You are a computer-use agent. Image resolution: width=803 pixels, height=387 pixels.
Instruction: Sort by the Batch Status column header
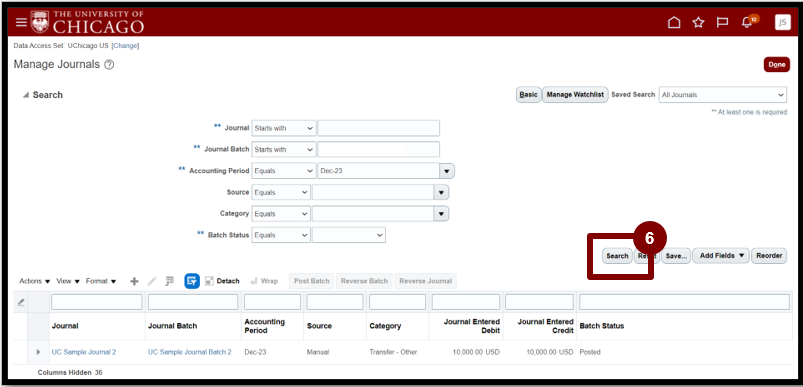click(602, 326)
